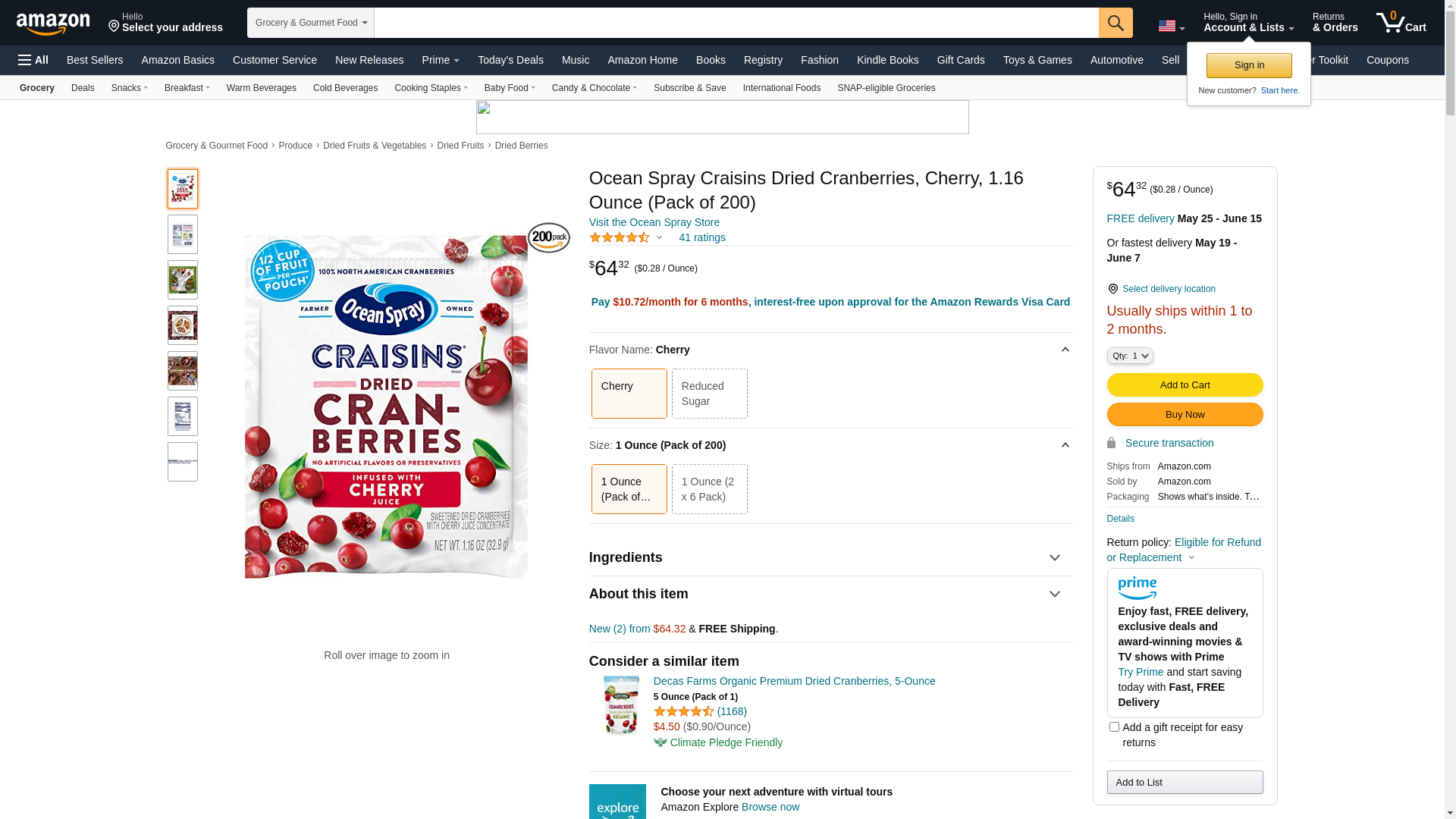This screenshot has height=819, width=1456.
Task: Open the Snacks submenu in Grocery bar
Action: pyautogui.click(x=129, y=88)
